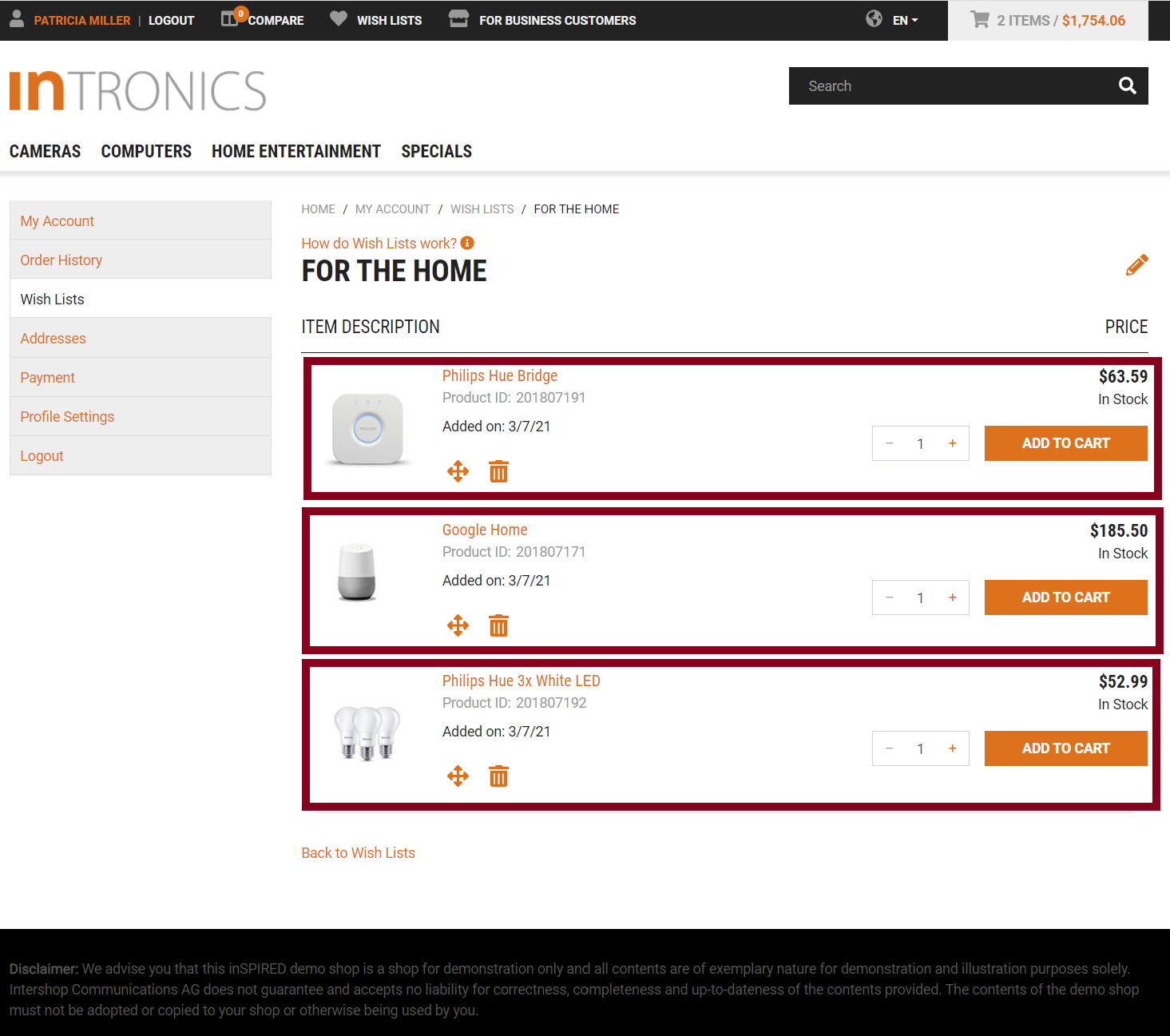The height and width of the screenshot is (1036, 1170).
Task: Go to the Wish Lists breadcrumb
Action: pyautogui.click(x=482, y=209)
